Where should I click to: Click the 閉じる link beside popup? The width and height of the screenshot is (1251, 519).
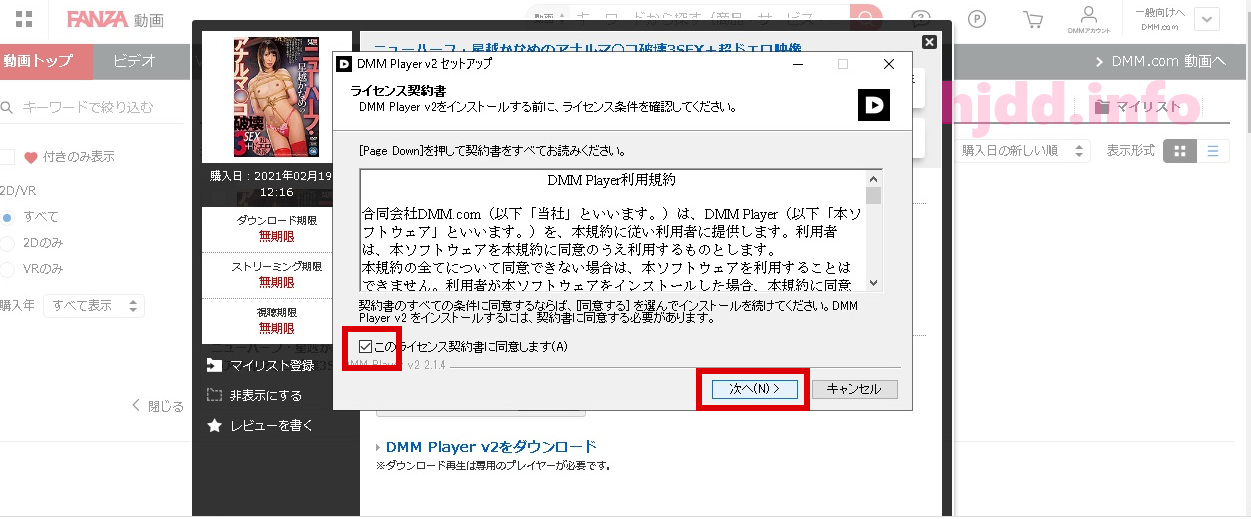tap(160, 406)
